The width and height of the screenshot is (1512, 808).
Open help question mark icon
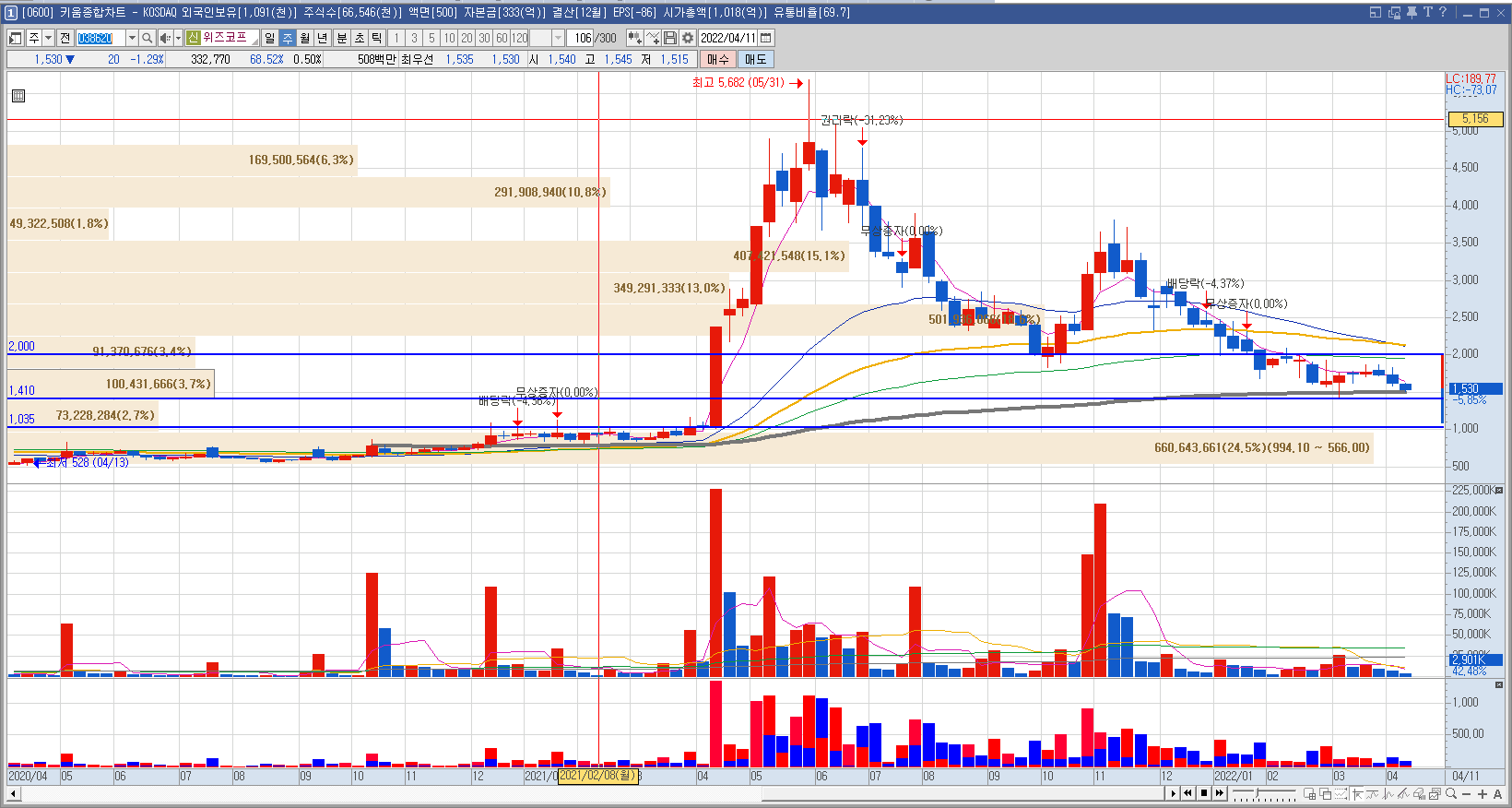[x=1443, y=12]
